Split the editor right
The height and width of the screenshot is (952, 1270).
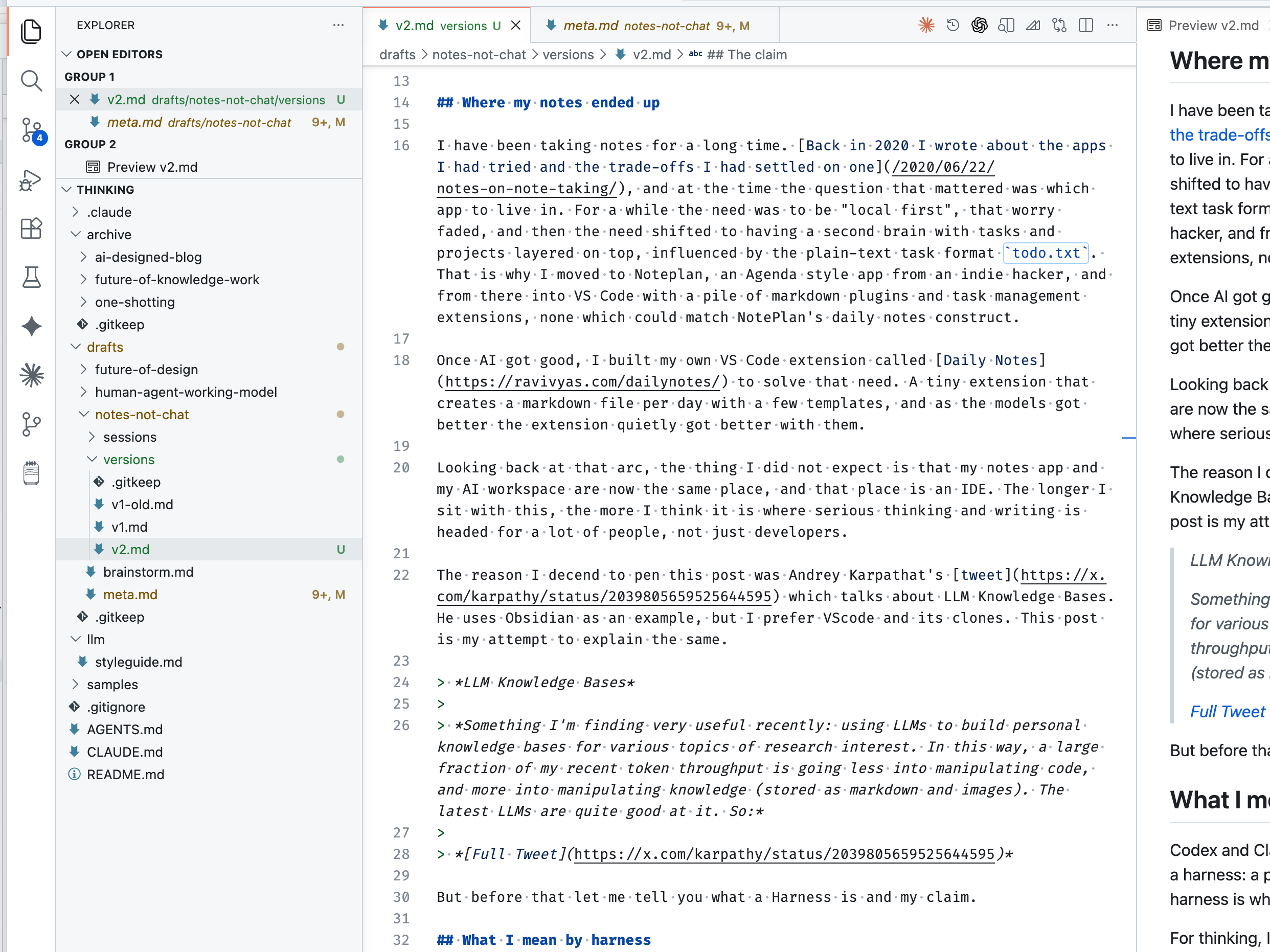click(x=1086, y=25)
